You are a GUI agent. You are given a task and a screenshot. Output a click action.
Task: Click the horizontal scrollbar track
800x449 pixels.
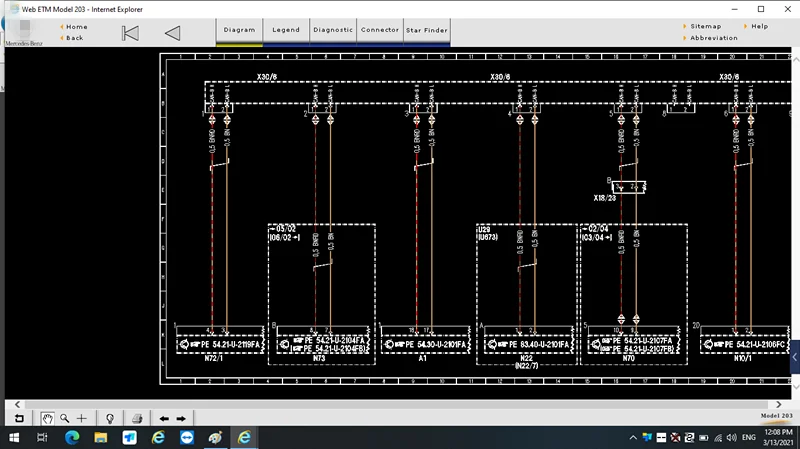398,404
